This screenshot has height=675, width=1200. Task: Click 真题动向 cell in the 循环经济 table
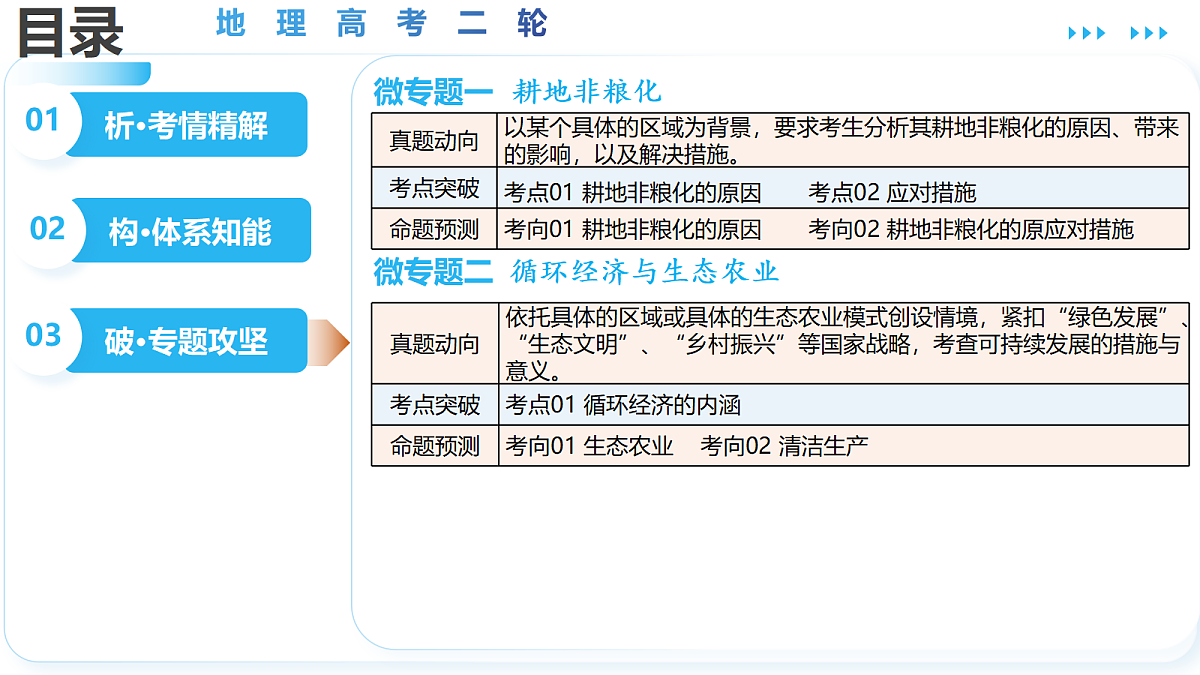click(435, 344)
